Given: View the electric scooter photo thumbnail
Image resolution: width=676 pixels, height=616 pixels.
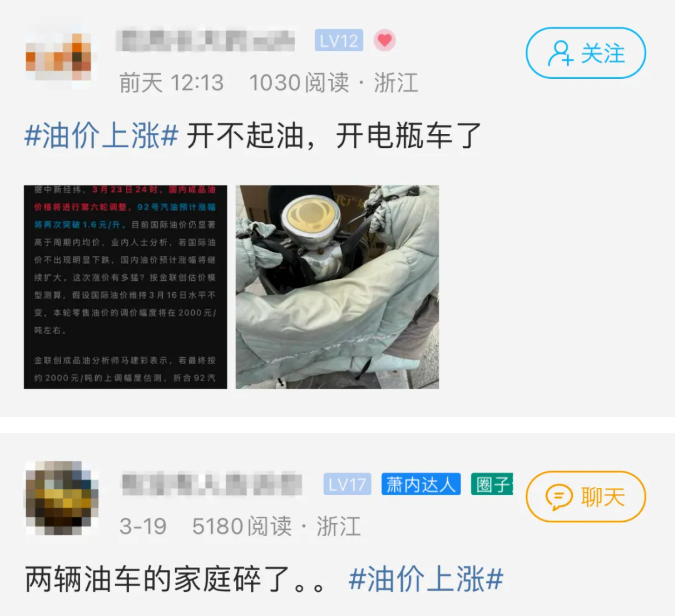Looking at the screenshot, I should click(x=337, y=287).
